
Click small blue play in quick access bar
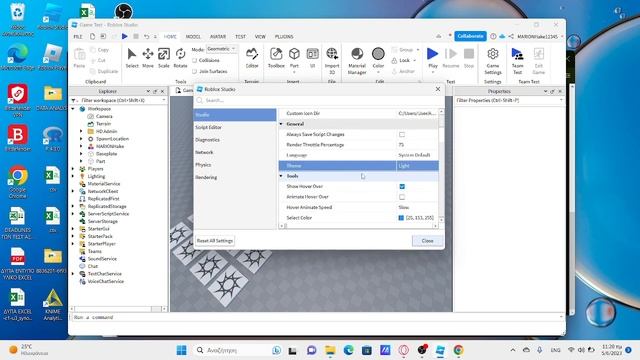[124, 36]
